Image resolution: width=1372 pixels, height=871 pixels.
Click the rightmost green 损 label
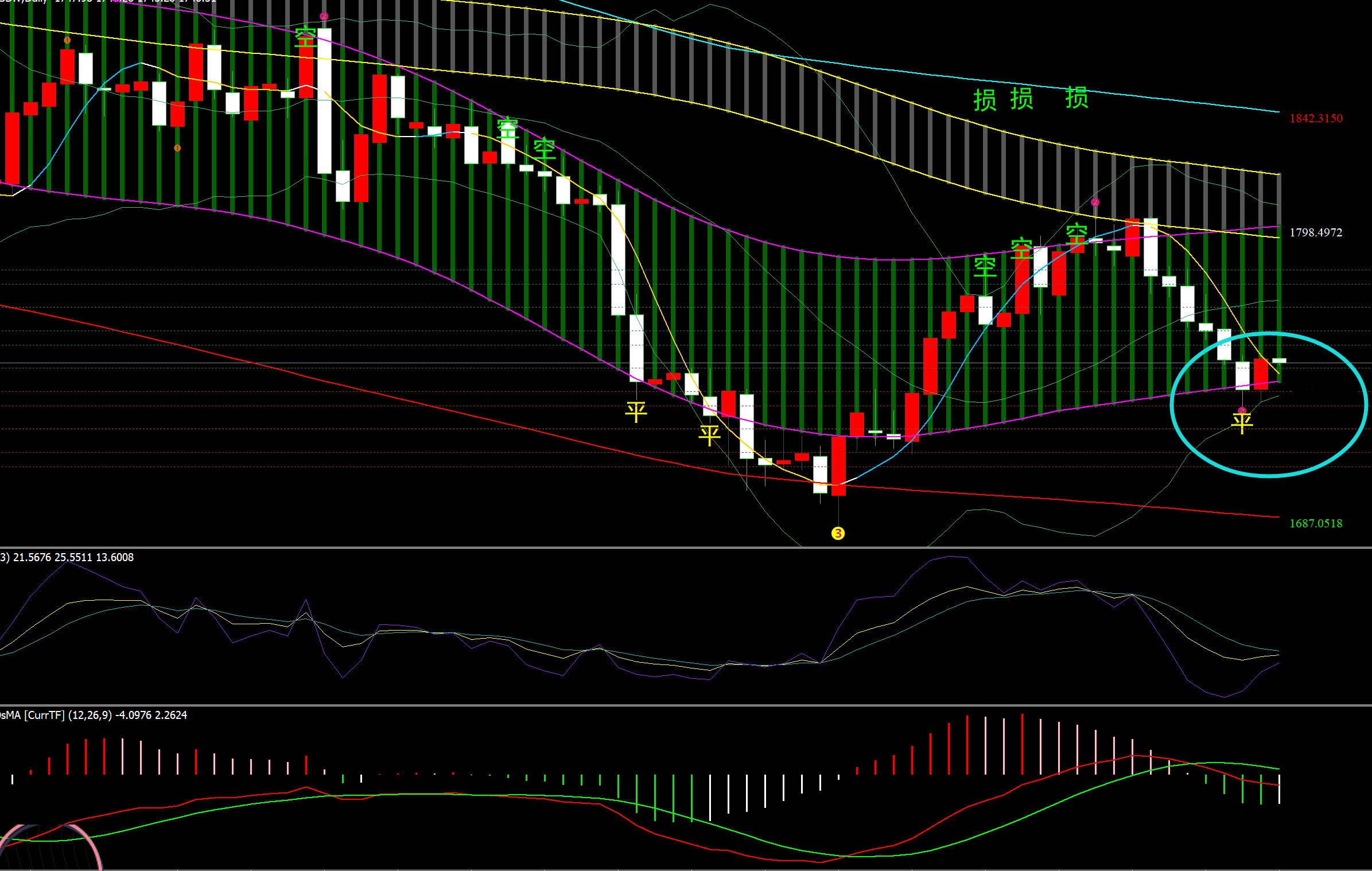pyautogui.click(x=1076, y=98)
